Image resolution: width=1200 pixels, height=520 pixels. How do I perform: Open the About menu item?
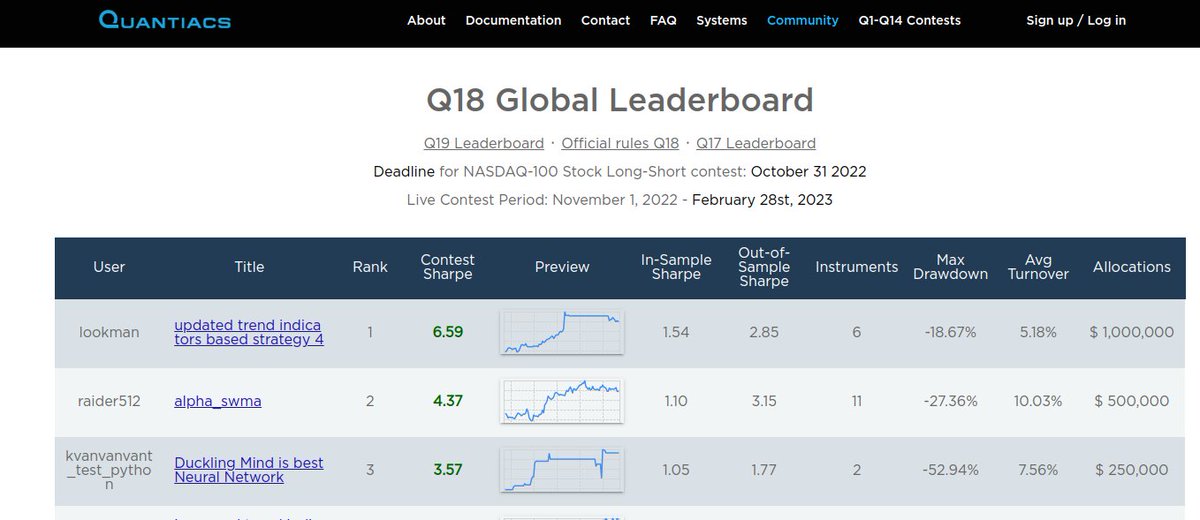pyautogui.click(x=426, y=20)
